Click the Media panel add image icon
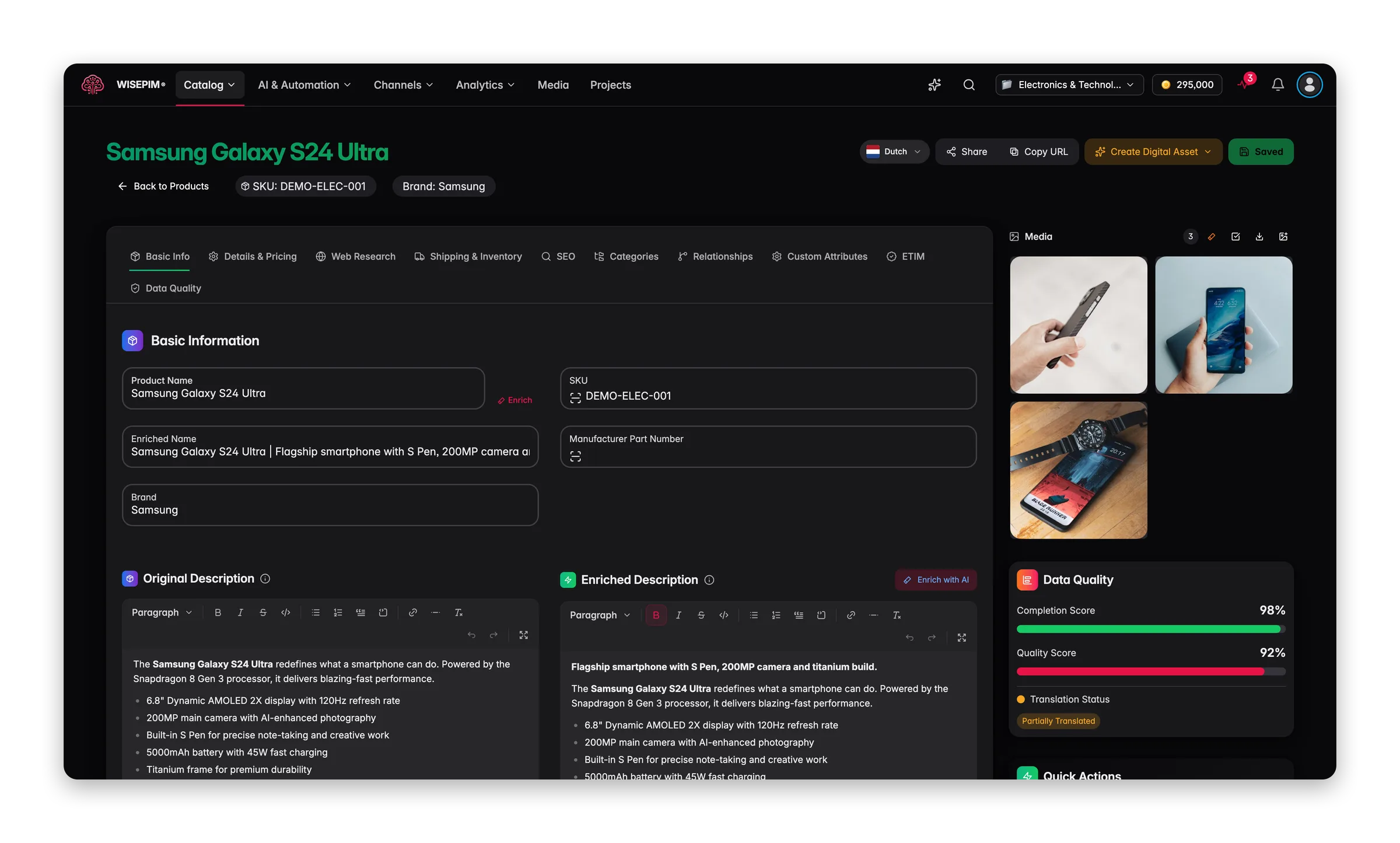The width and height of the screenshot is (1400, 843). tap(1283, 236)
